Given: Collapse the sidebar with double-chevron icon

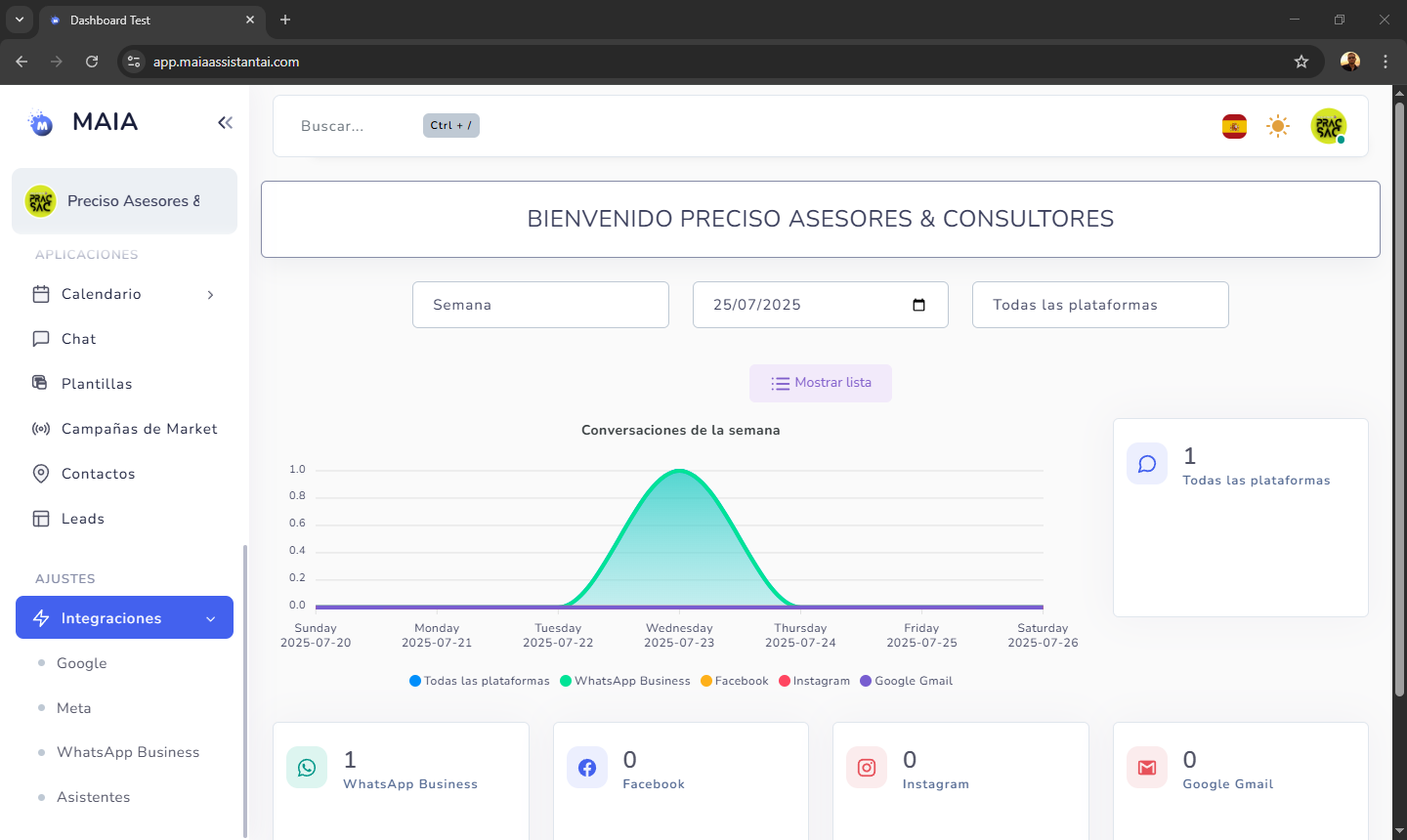Looking at the screenshot, I should tap(225, 122).
